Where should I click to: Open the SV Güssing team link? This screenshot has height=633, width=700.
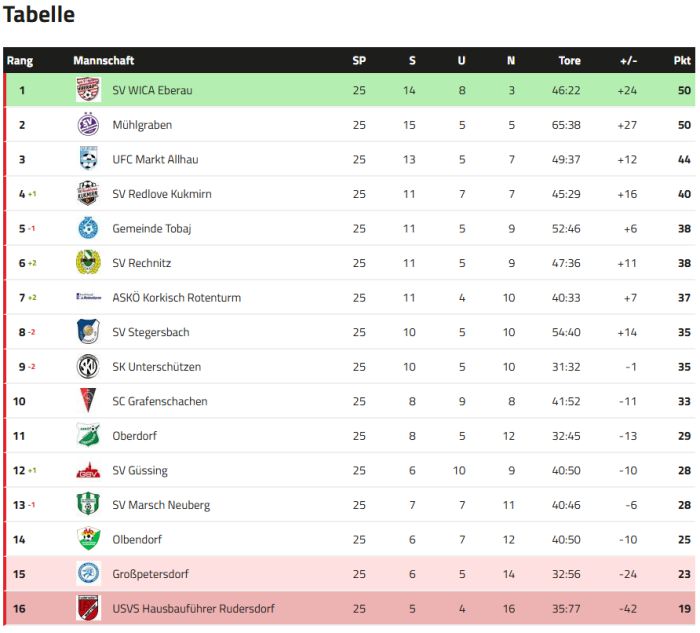[x=139, y=471]
